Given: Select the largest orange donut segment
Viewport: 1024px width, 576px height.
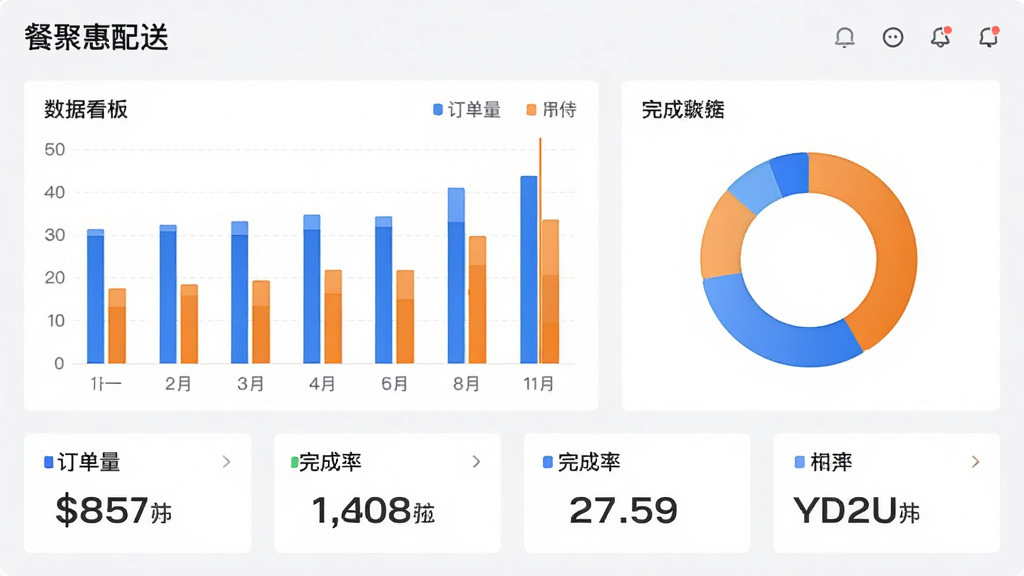Looking at the screenshot, I should coord(893,248).
